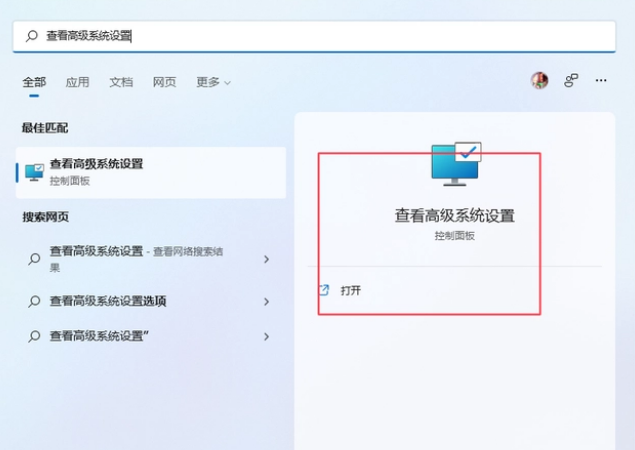Click the open-external icon beside 打开
635x450 pixels.
324,290
